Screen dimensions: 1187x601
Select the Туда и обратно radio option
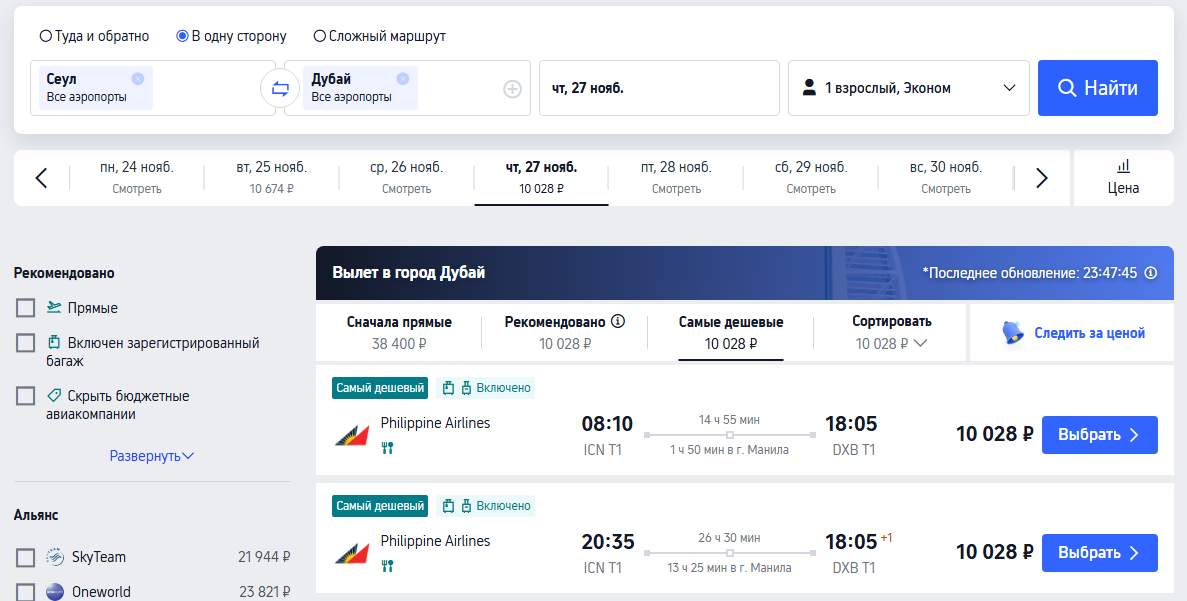pyautogui.click(x=45, y=36)
